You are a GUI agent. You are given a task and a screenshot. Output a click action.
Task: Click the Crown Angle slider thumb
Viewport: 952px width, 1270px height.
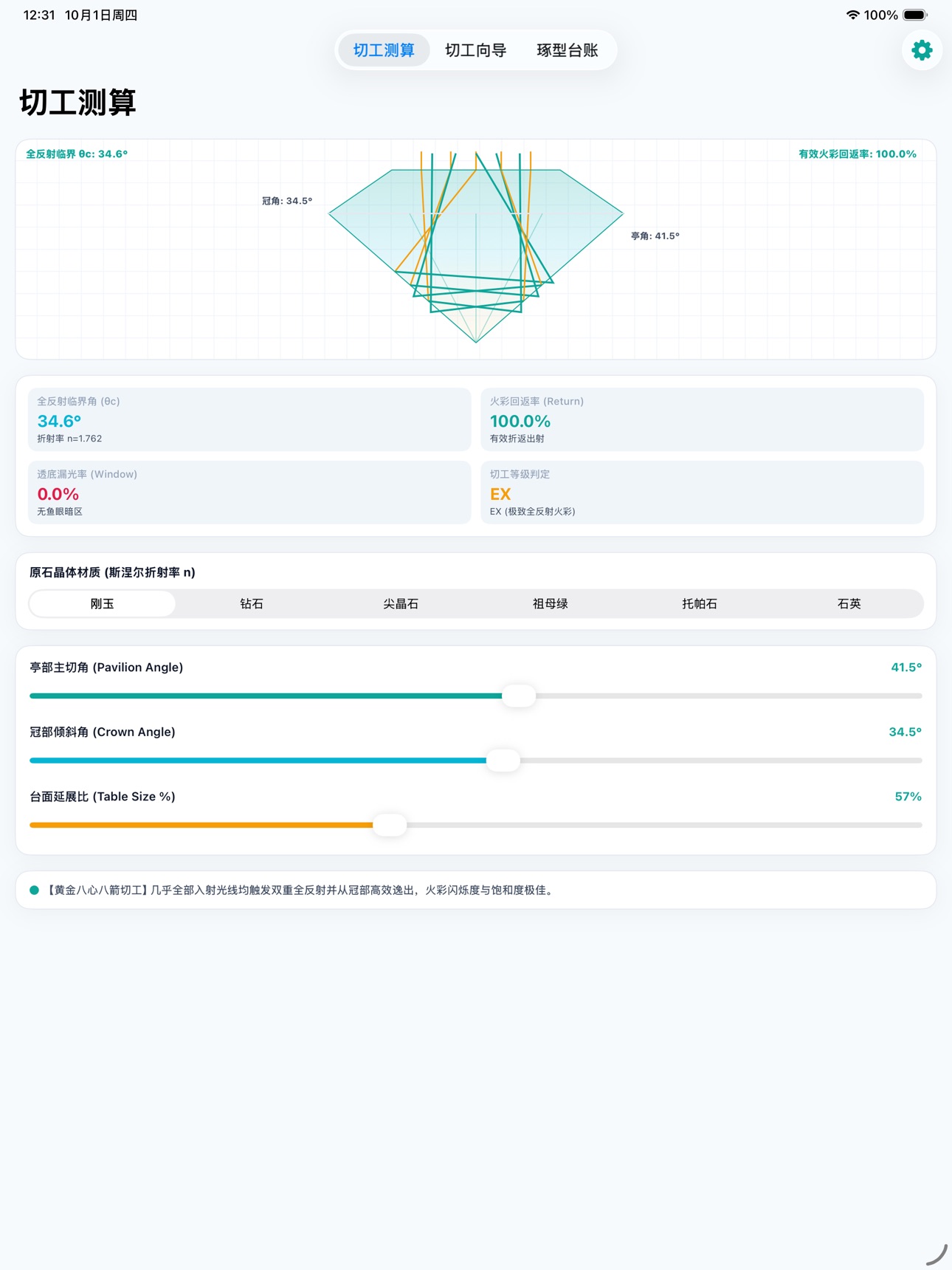[x=503, y=760]
